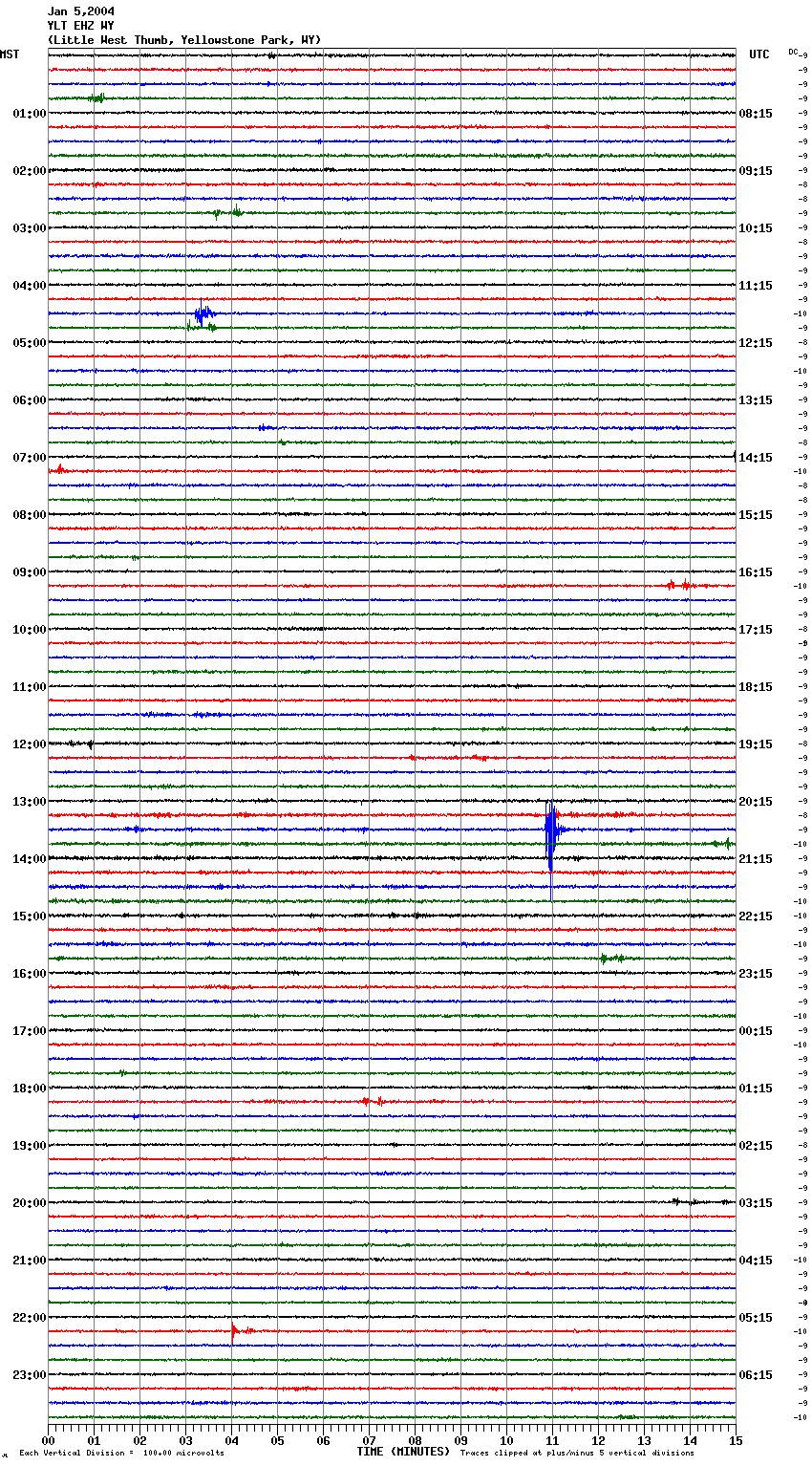Click the green event on the 15:45 trace
812x1466 pixels.
click(612, 958)
